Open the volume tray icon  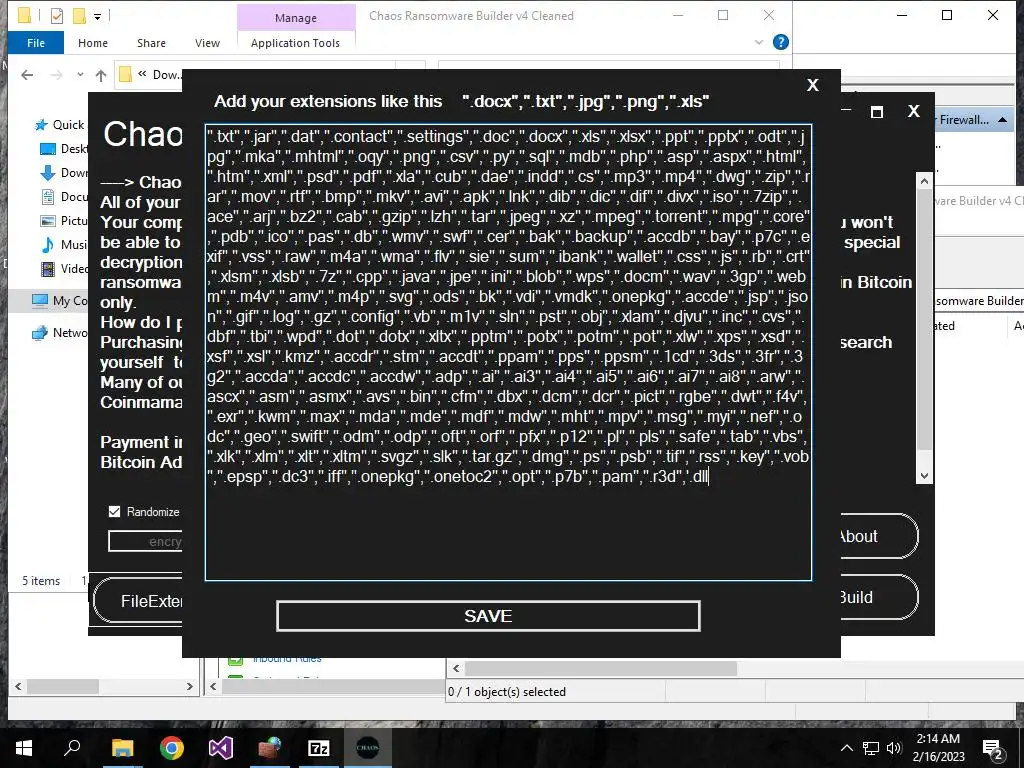tap(894, 748)
